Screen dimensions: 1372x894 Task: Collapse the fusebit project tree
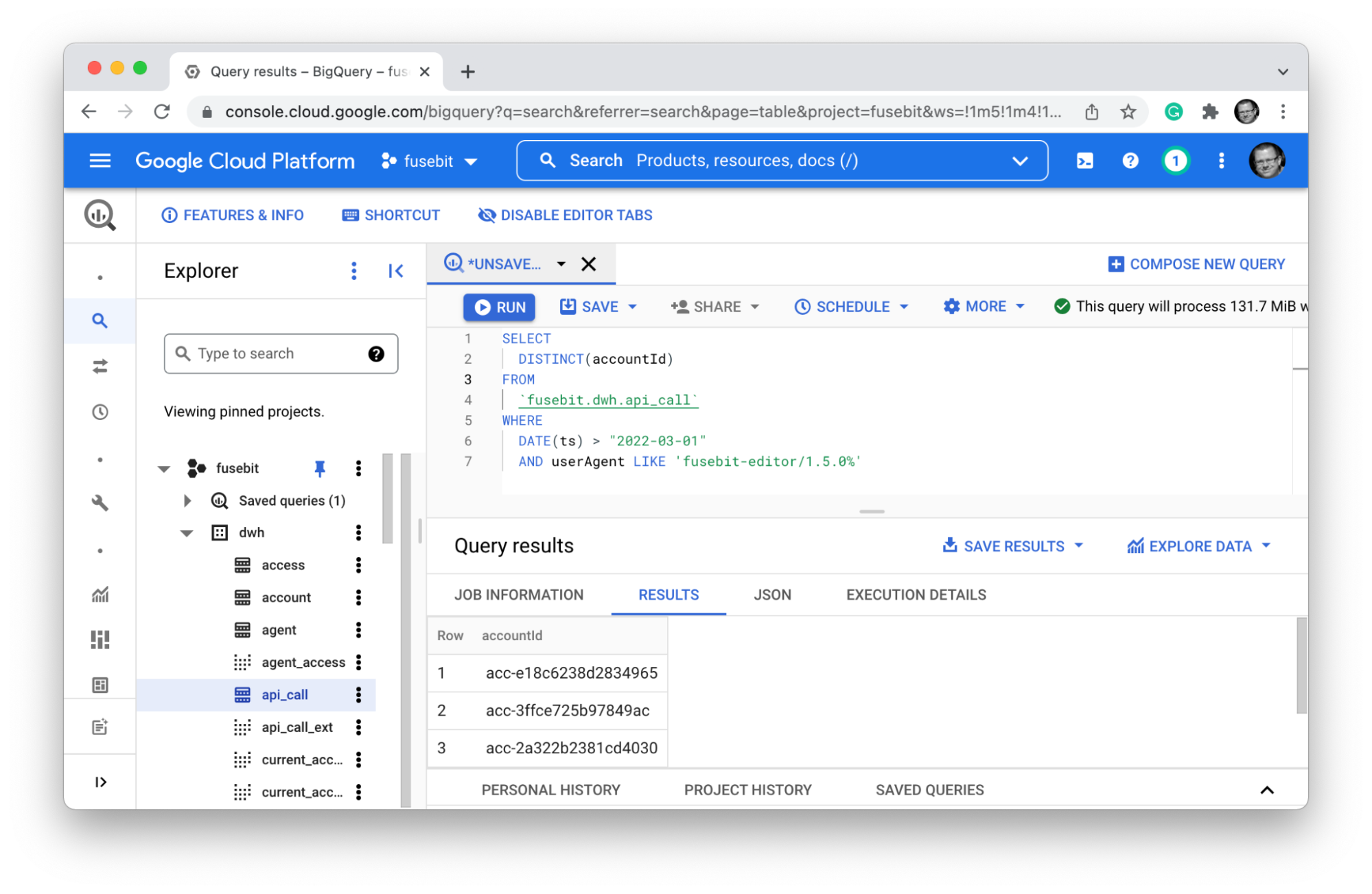click(x=164, y=469)
